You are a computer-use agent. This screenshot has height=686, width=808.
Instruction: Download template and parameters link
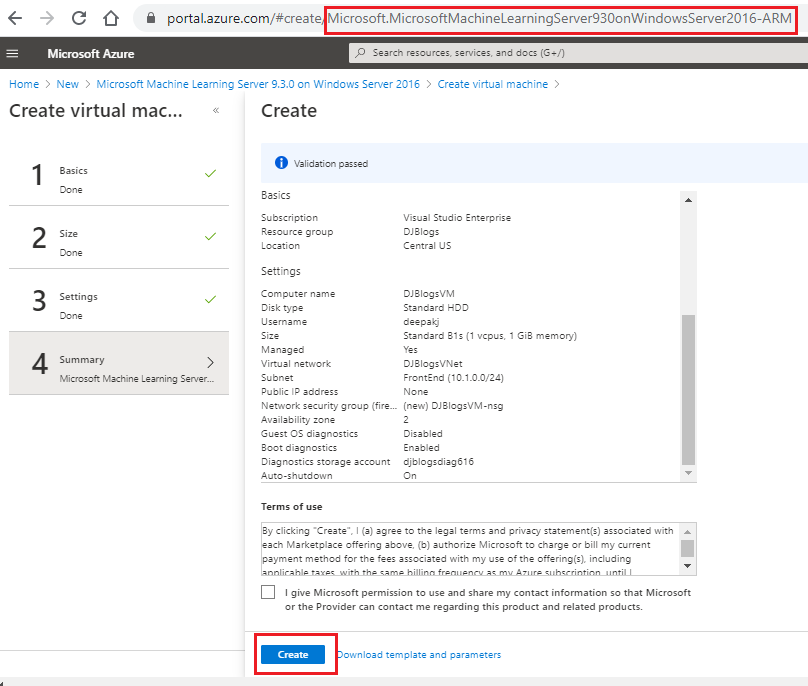419,655
